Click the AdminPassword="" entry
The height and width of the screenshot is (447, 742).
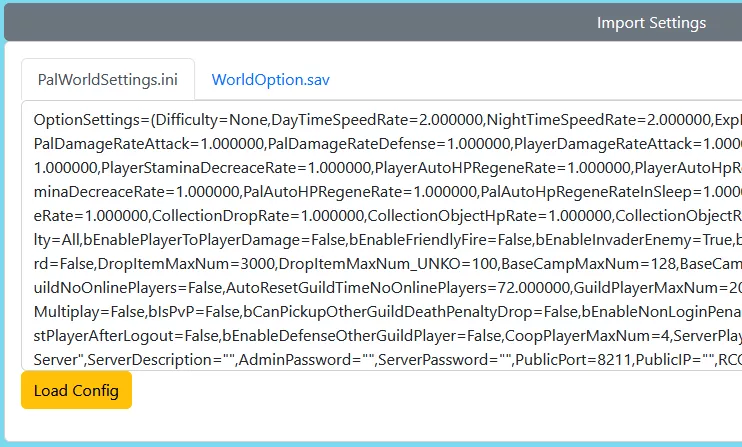(x=306, y=360)
